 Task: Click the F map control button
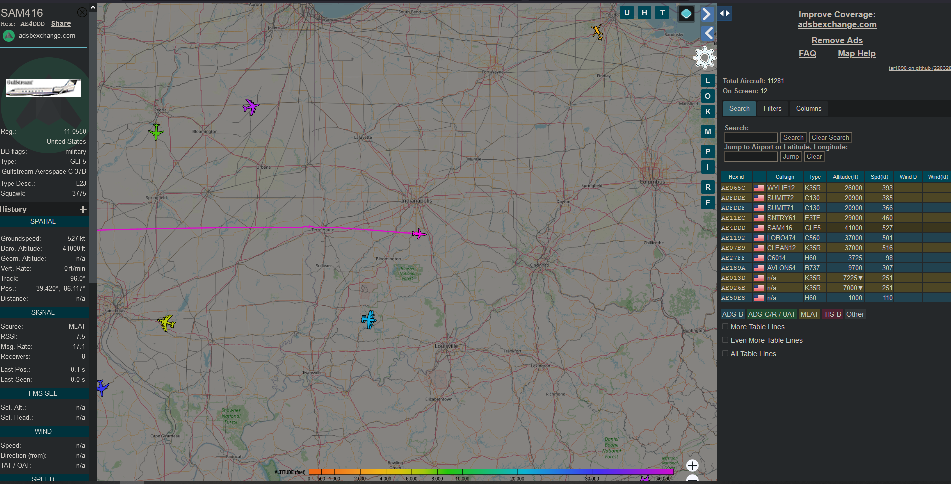pos(707,202)
